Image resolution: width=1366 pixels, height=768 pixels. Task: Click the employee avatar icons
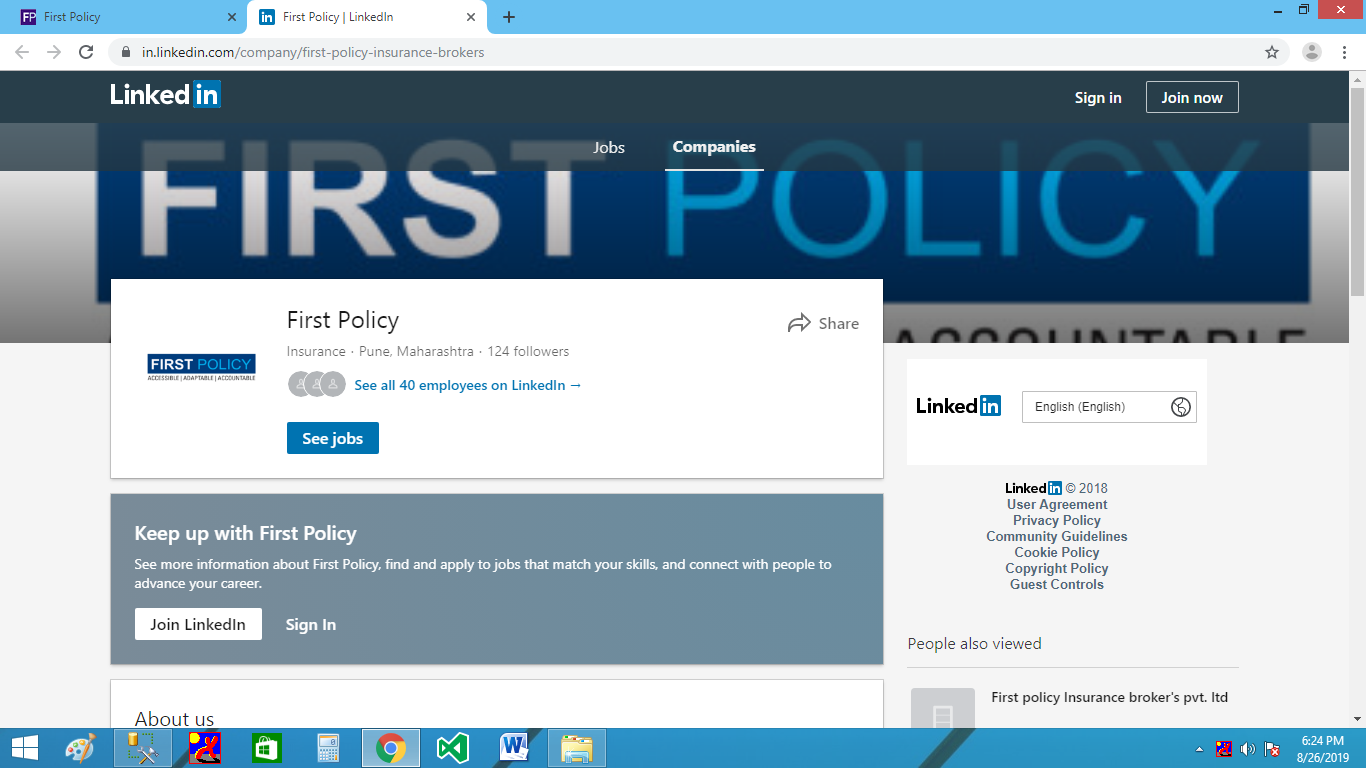pyautogui.click(x=316, y=384)
